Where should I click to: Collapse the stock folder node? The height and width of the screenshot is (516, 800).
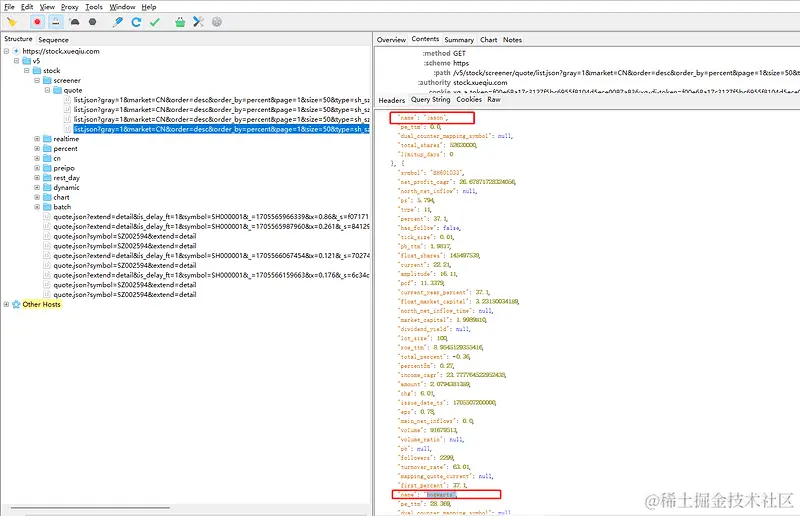pos(27,70)
